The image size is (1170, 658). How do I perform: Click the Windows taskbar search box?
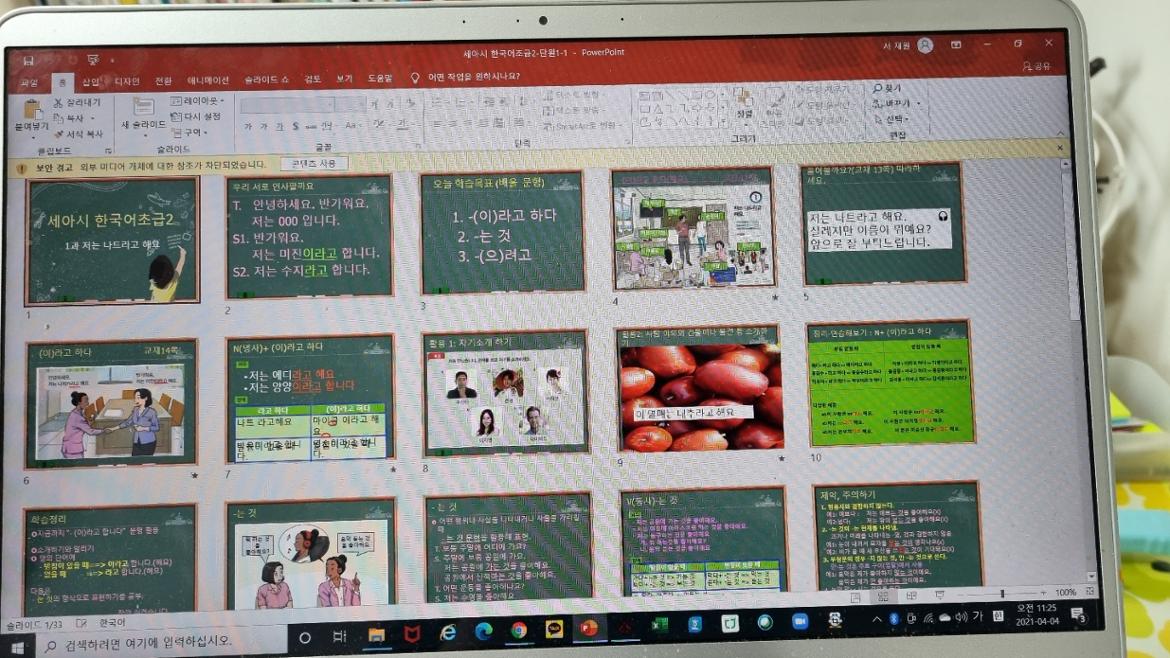pyautogui.click(x=160, y=642)
